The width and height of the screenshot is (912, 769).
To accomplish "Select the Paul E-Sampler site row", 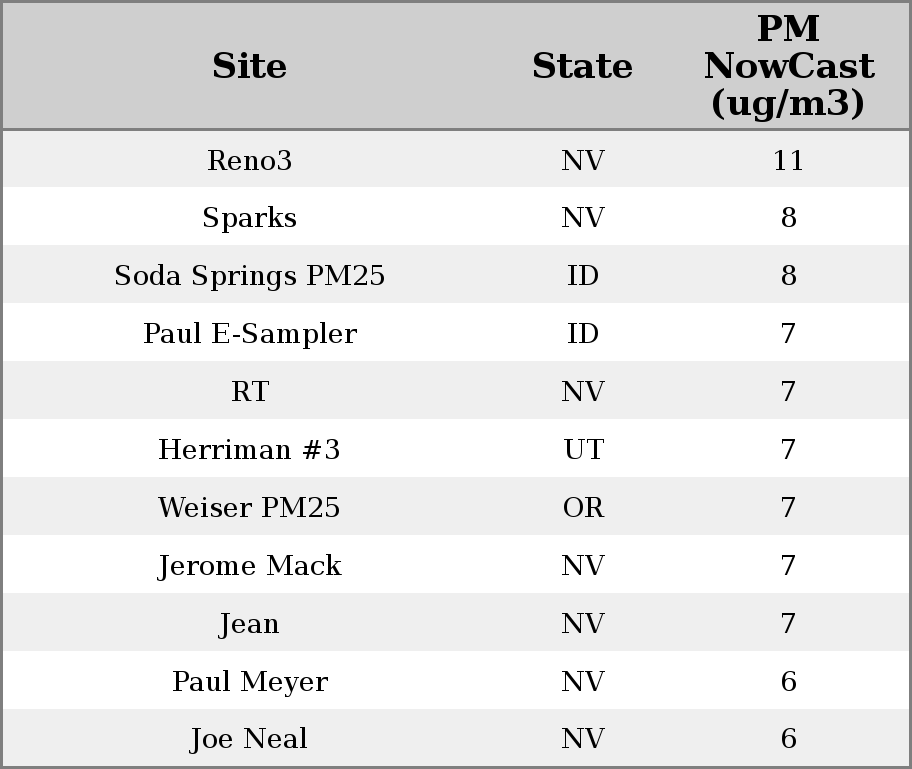I will point(250,334).
